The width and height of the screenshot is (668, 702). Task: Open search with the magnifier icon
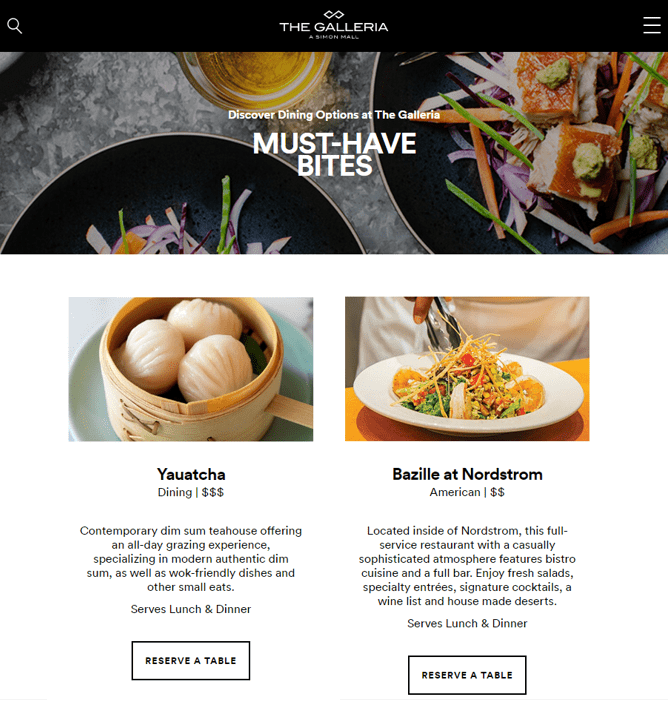coord(14,26)
